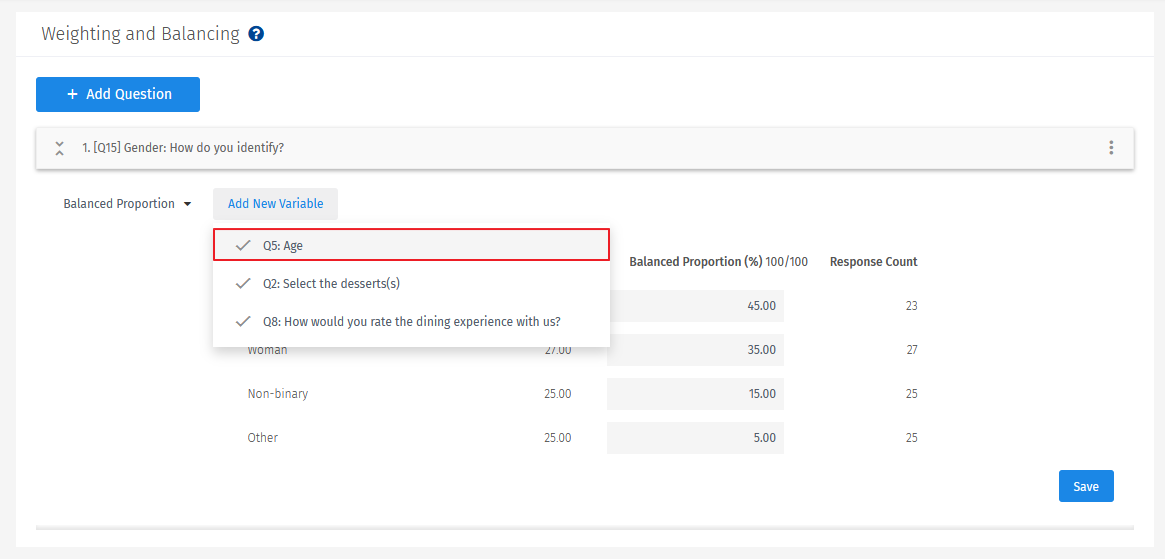This screenshot has height=559, width=1165.
Task: Click the 35.00 balanced proportion field for Woman
Action: (696, 350)
